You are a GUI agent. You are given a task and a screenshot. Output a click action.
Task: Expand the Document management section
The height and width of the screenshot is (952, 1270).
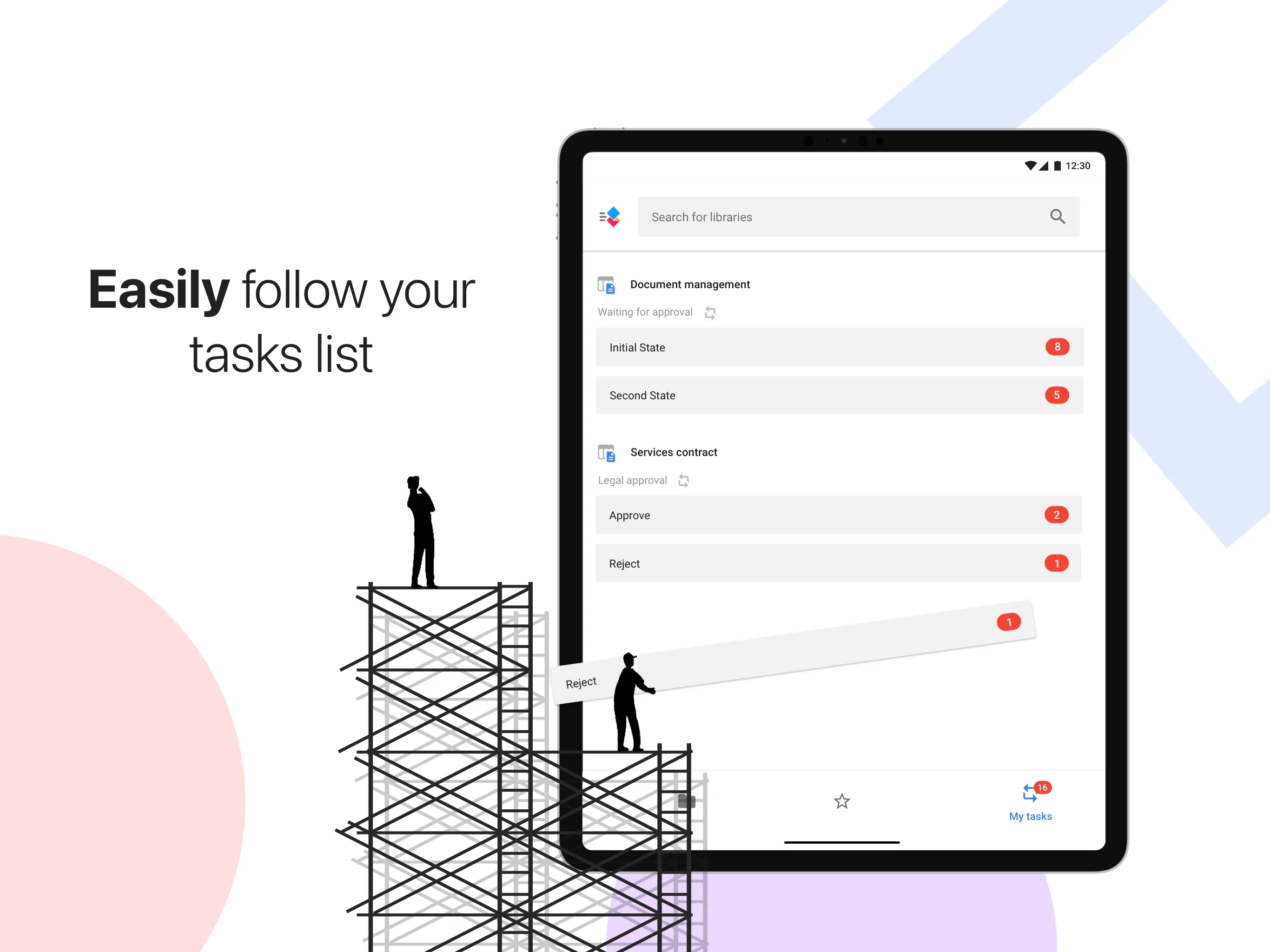pos(693,283)
